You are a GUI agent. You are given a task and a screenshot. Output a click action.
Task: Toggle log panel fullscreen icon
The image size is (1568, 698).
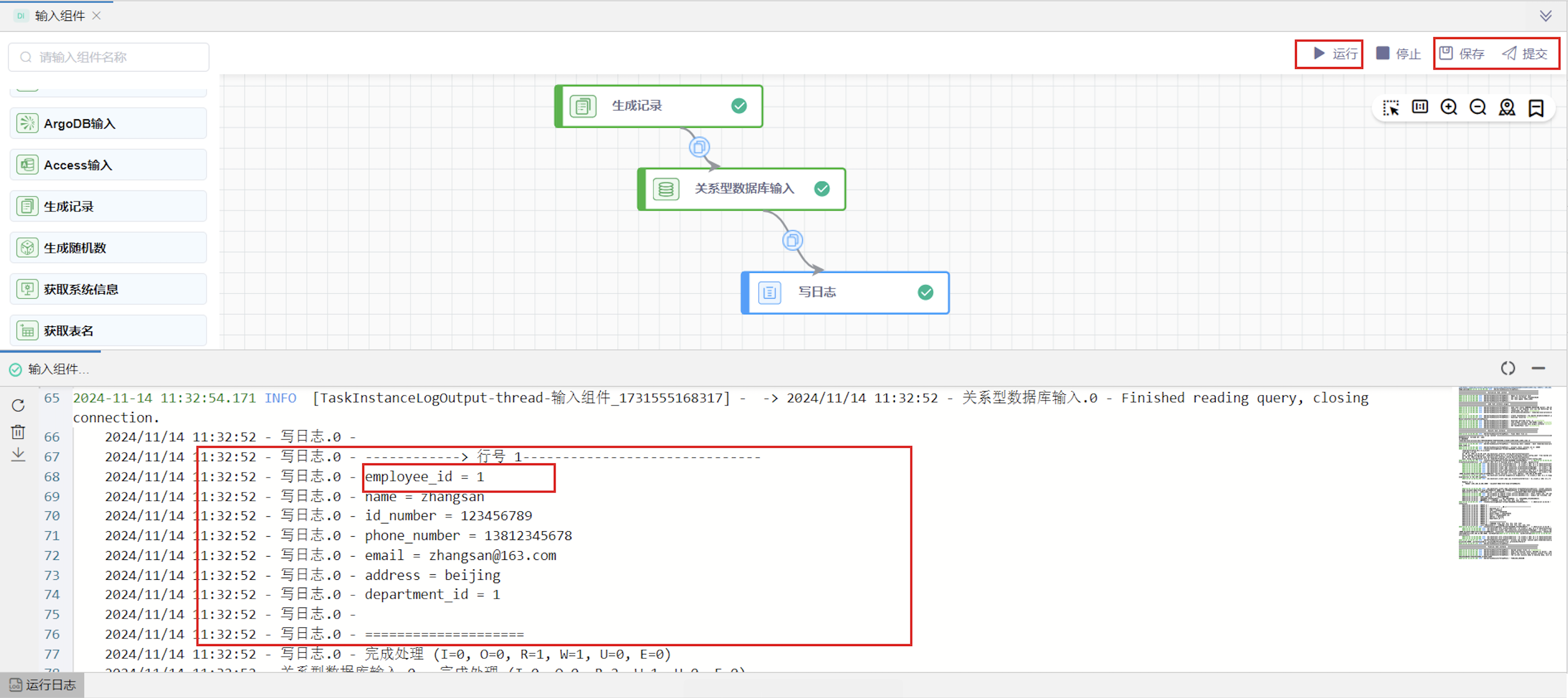click(1508, 369)
